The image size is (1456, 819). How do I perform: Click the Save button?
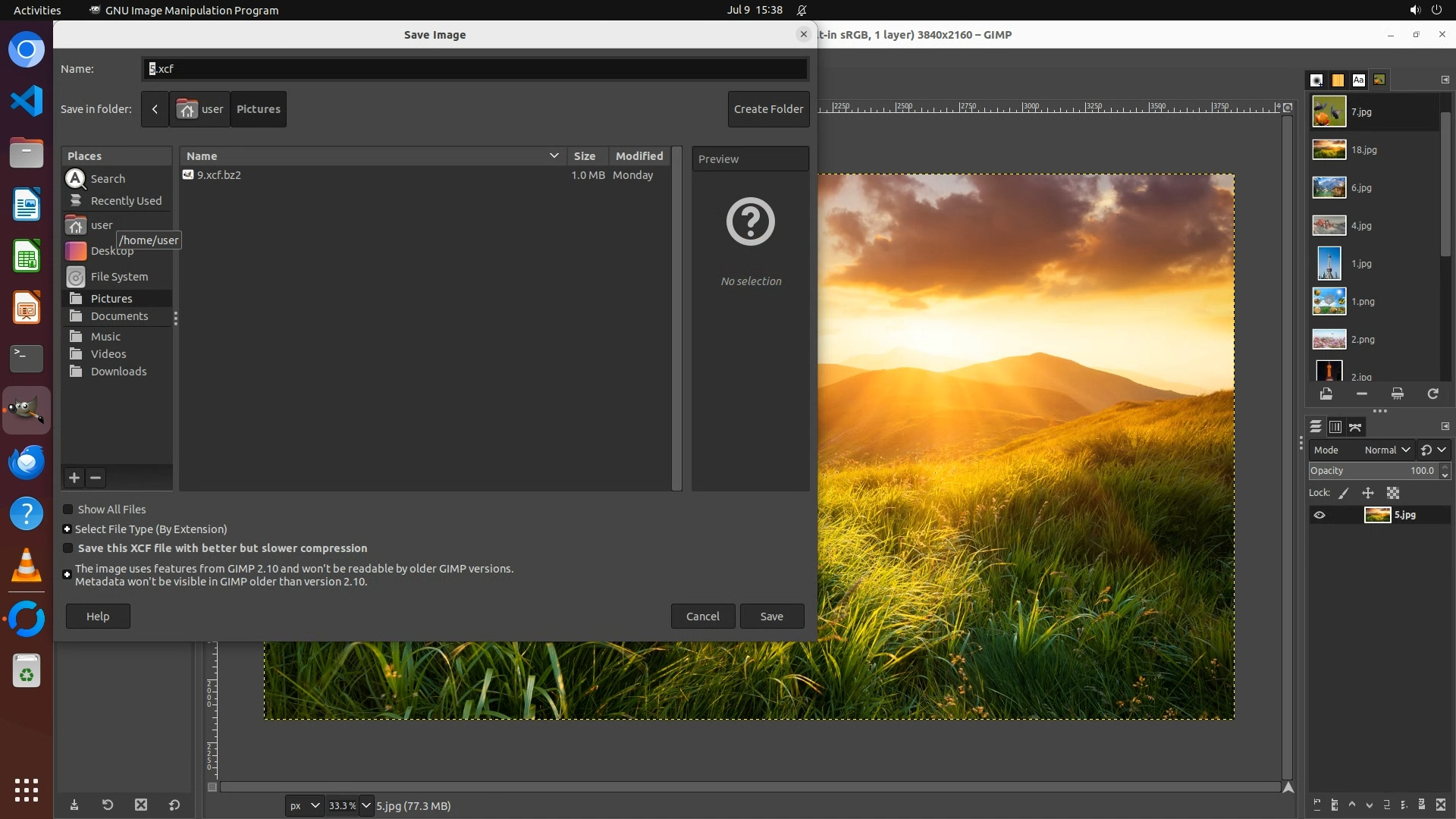(771, 617)
